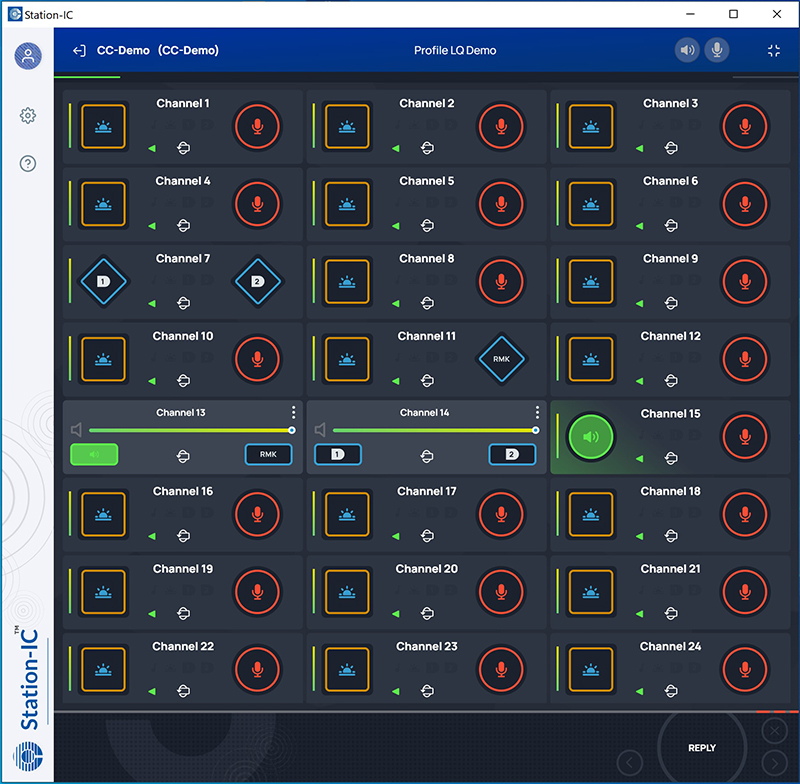The height and width of the screenshot is (784, 800).
Task: Click the green volume arrow on Channel 15
Action: (640, 459)
